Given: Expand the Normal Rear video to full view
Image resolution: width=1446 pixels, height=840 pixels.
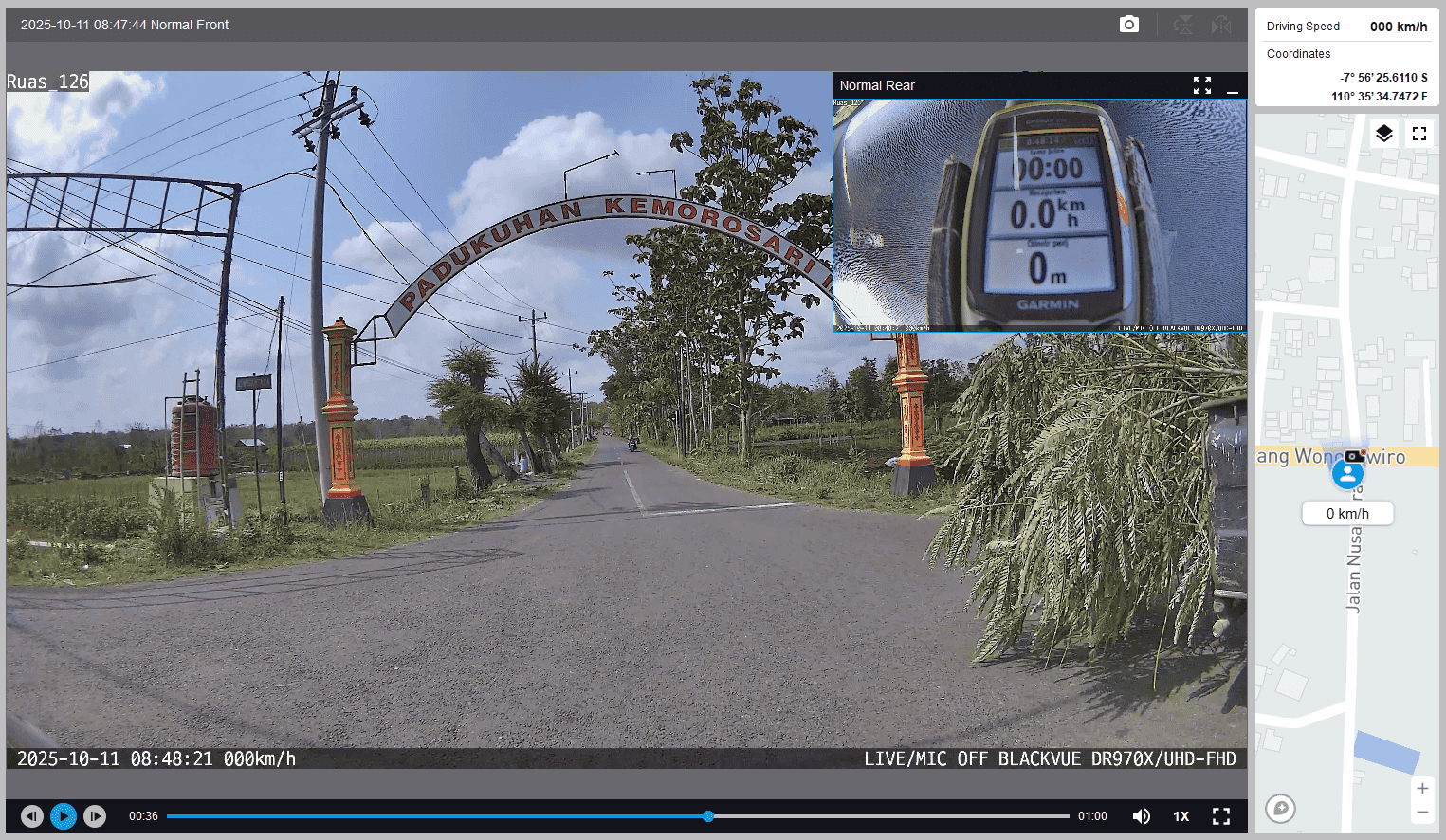Looking at the screenshot, I should point(1202,86).
